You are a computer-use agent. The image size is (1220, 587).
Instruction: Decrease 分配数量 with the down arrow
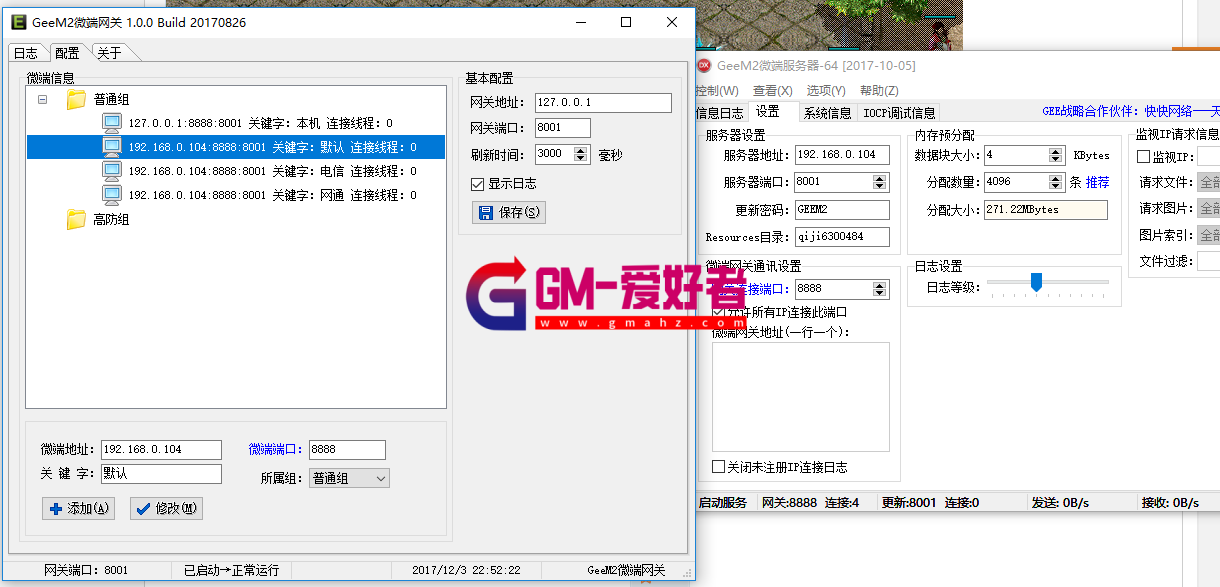click(1056, 186)
